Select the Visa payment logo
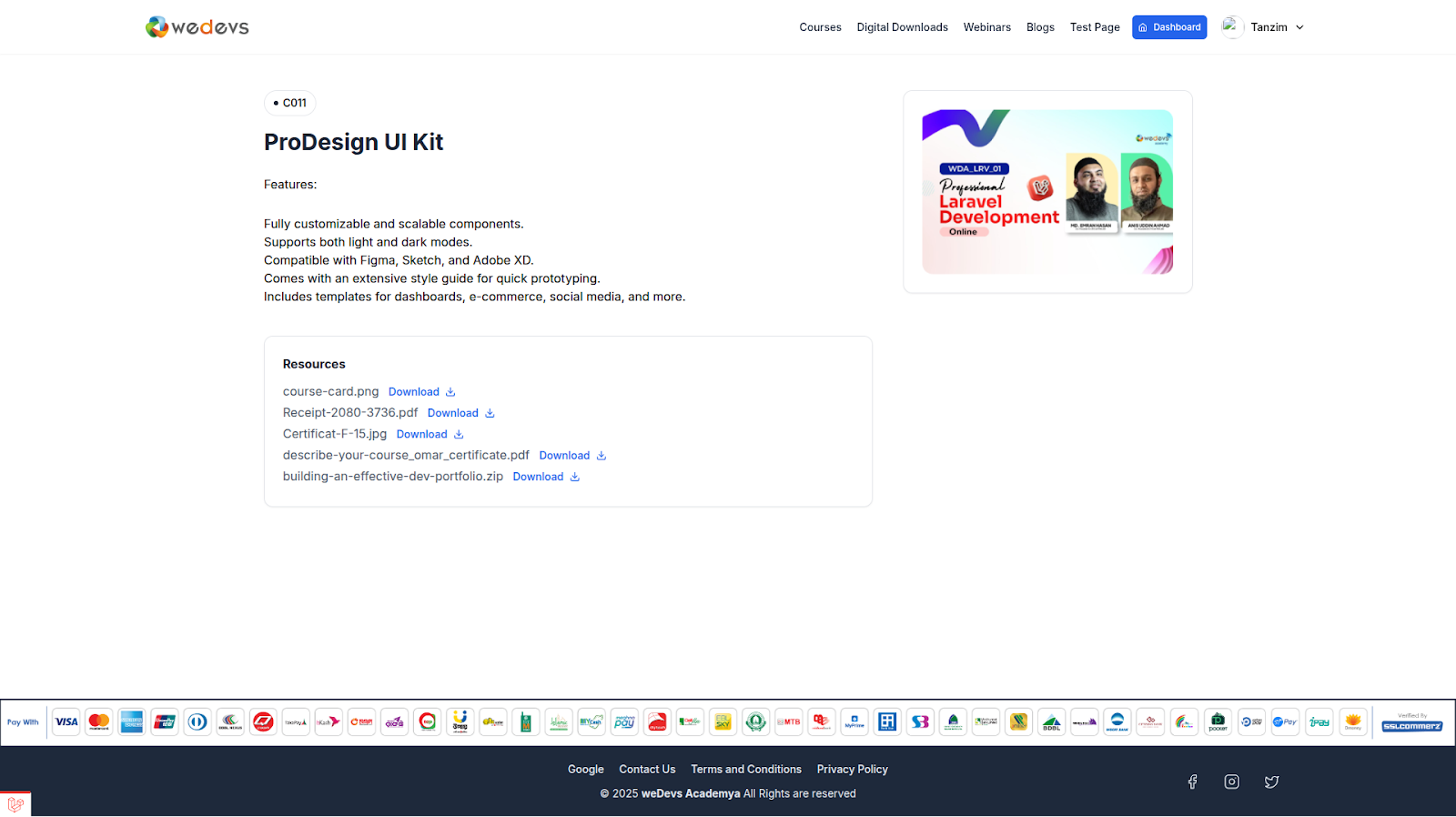 (66, 722)
